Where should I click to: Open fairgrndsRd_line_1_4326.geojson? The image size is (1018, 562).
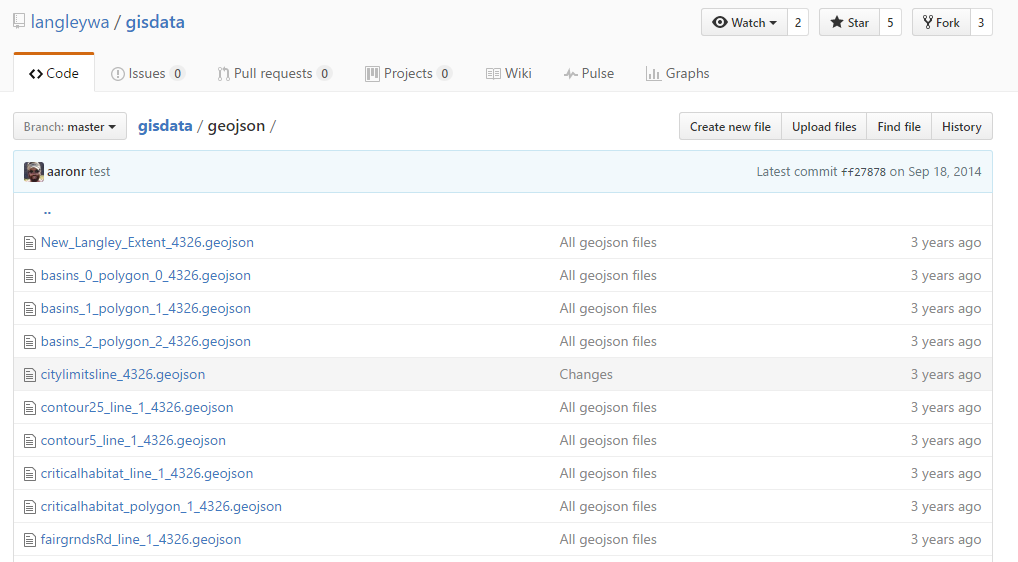click(141, 540)
